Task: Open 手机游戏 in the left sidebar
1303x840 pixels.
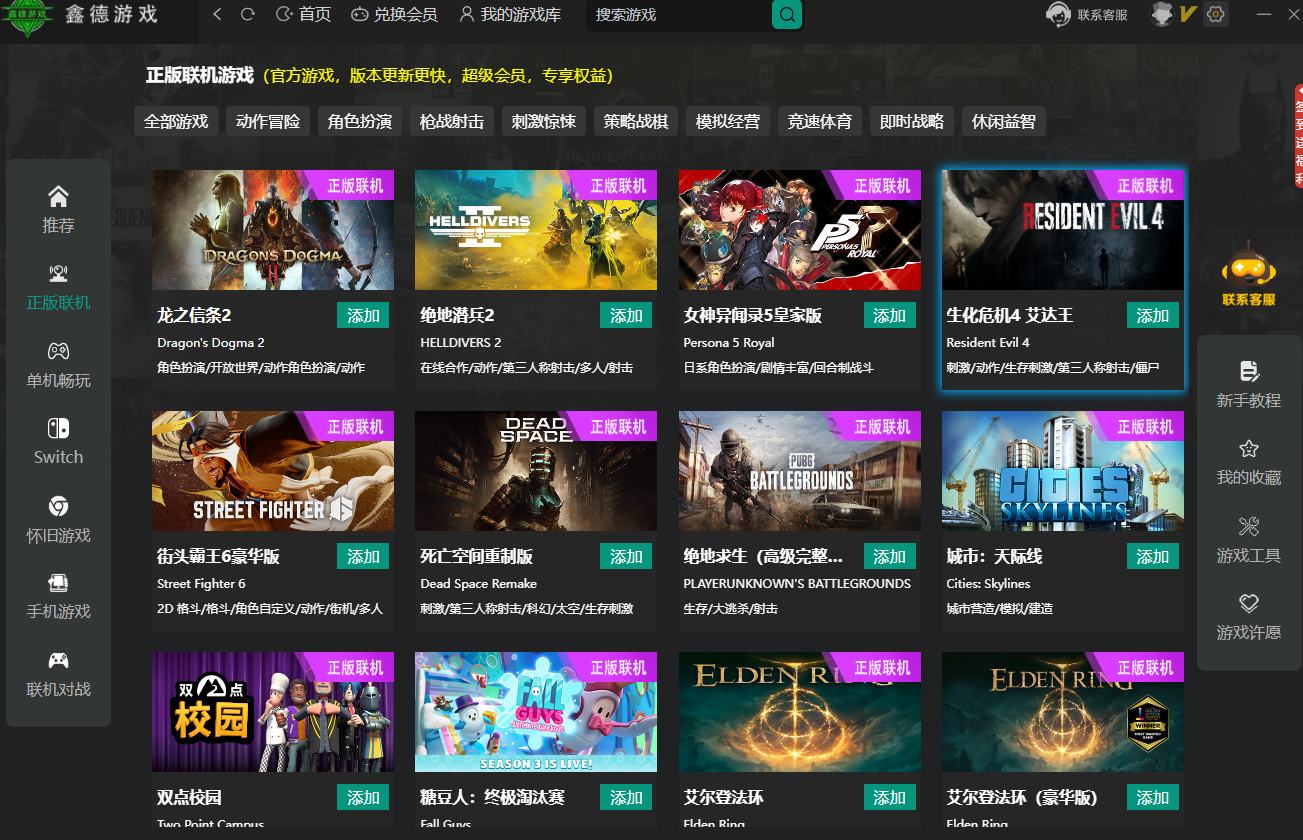Action: coord(58,596)
